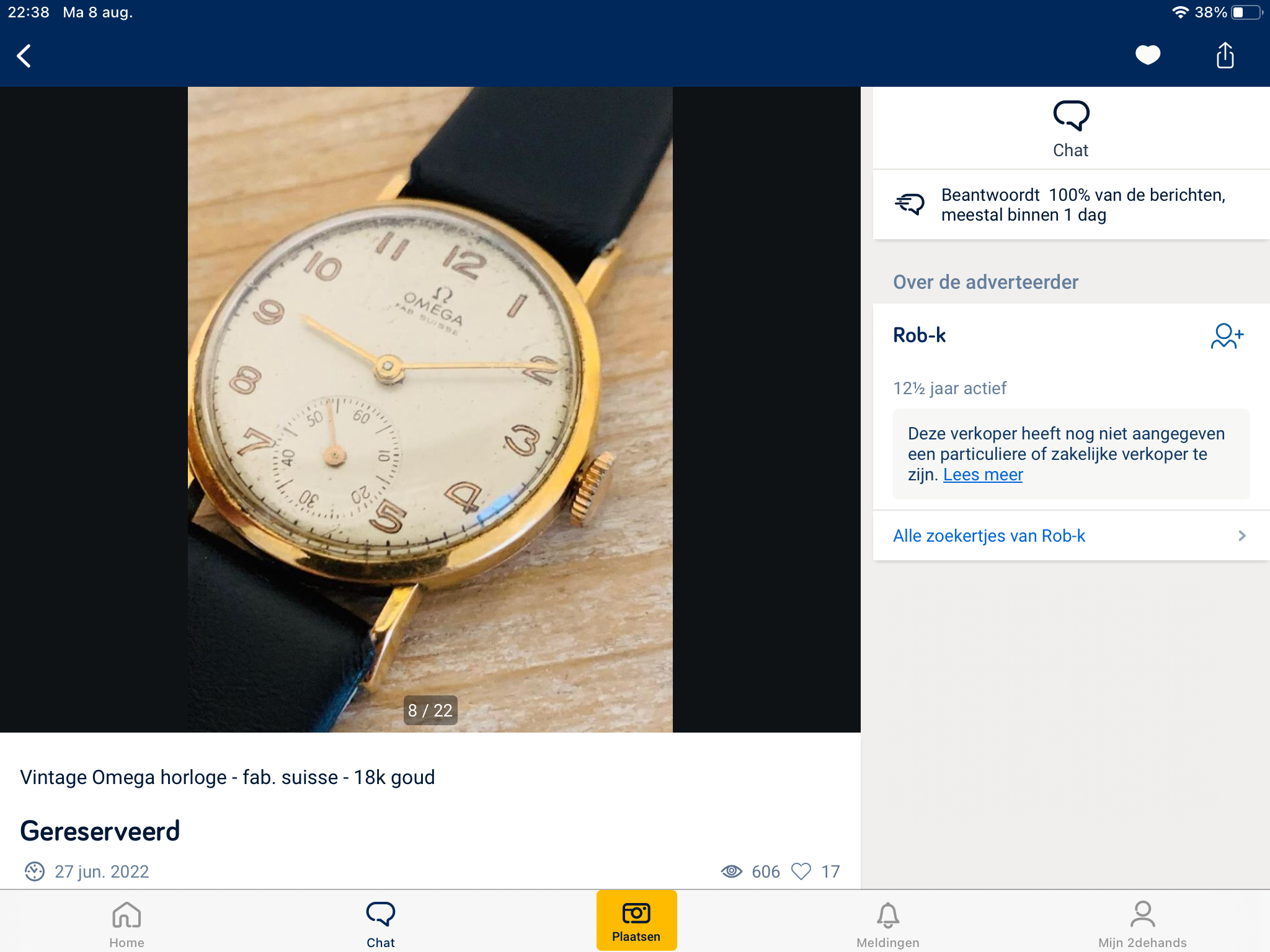1270x952 pixels.
Task: Open Rob-k advertiser profile name
Action: click(x=919, y=335)
